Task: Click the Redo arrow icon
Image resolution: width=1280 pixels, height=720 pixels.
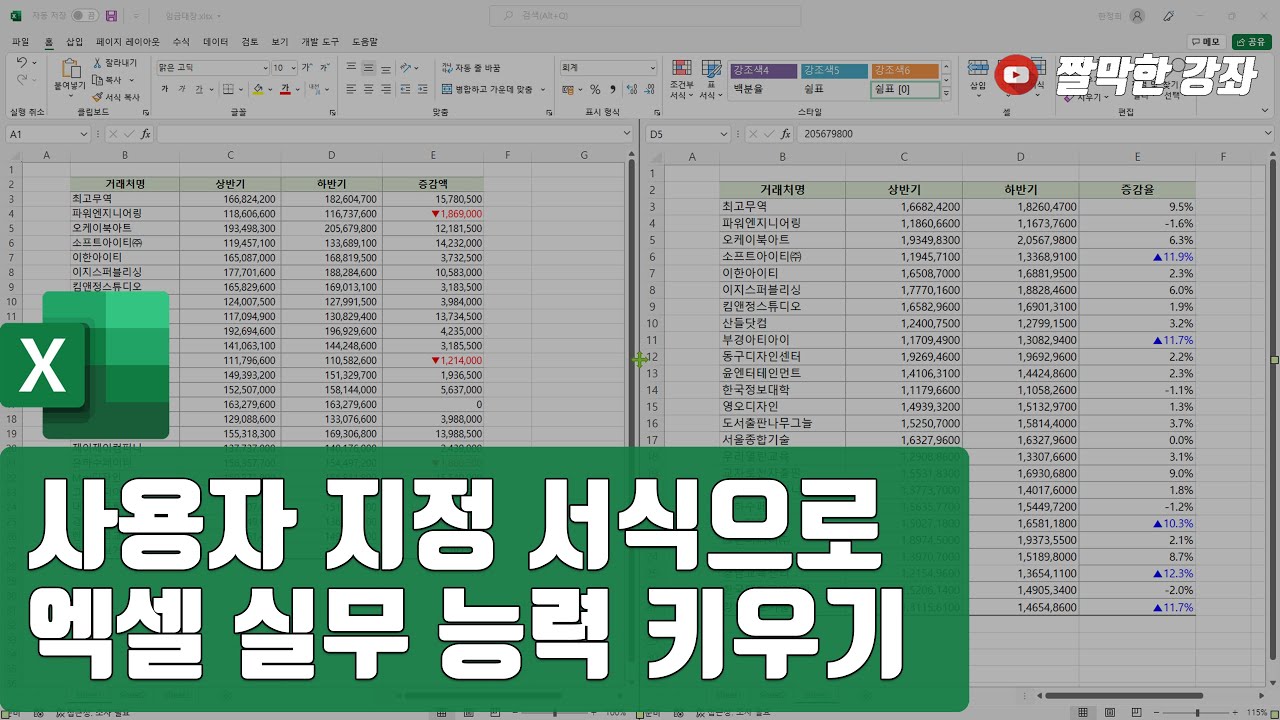Action: pyautogui.click(x=23, y=81)
